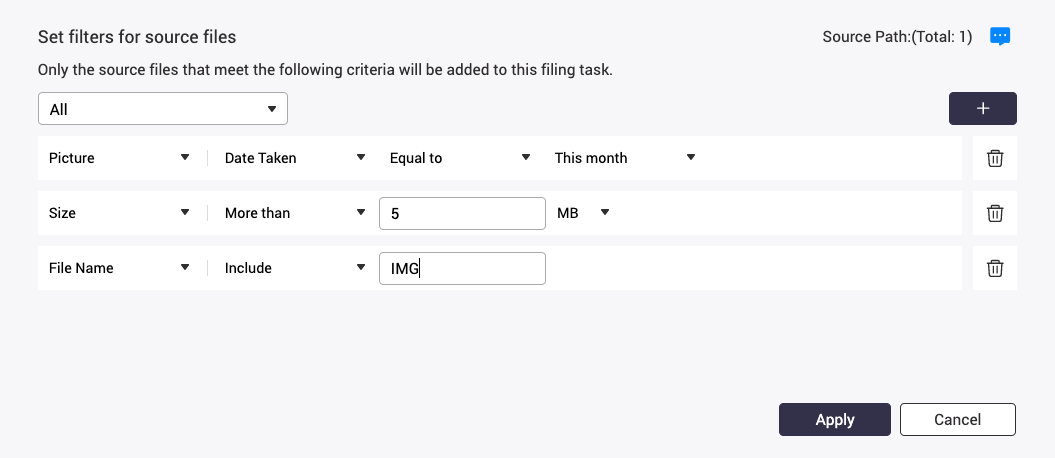Delete the File Name filter row
Screen dimensions: 1055x458
coord(995,268)
